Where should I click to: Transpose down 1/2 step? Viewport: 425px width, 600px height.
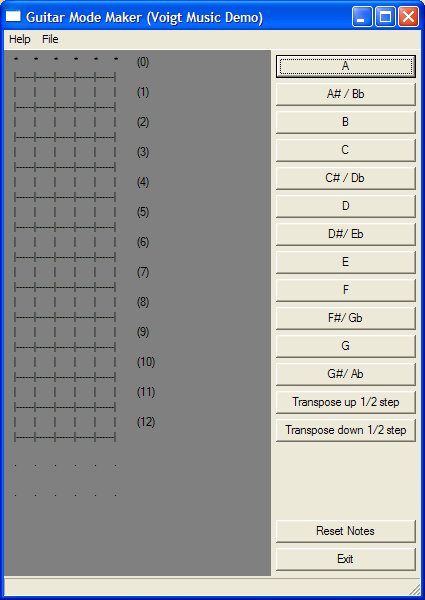coord(345,430)
